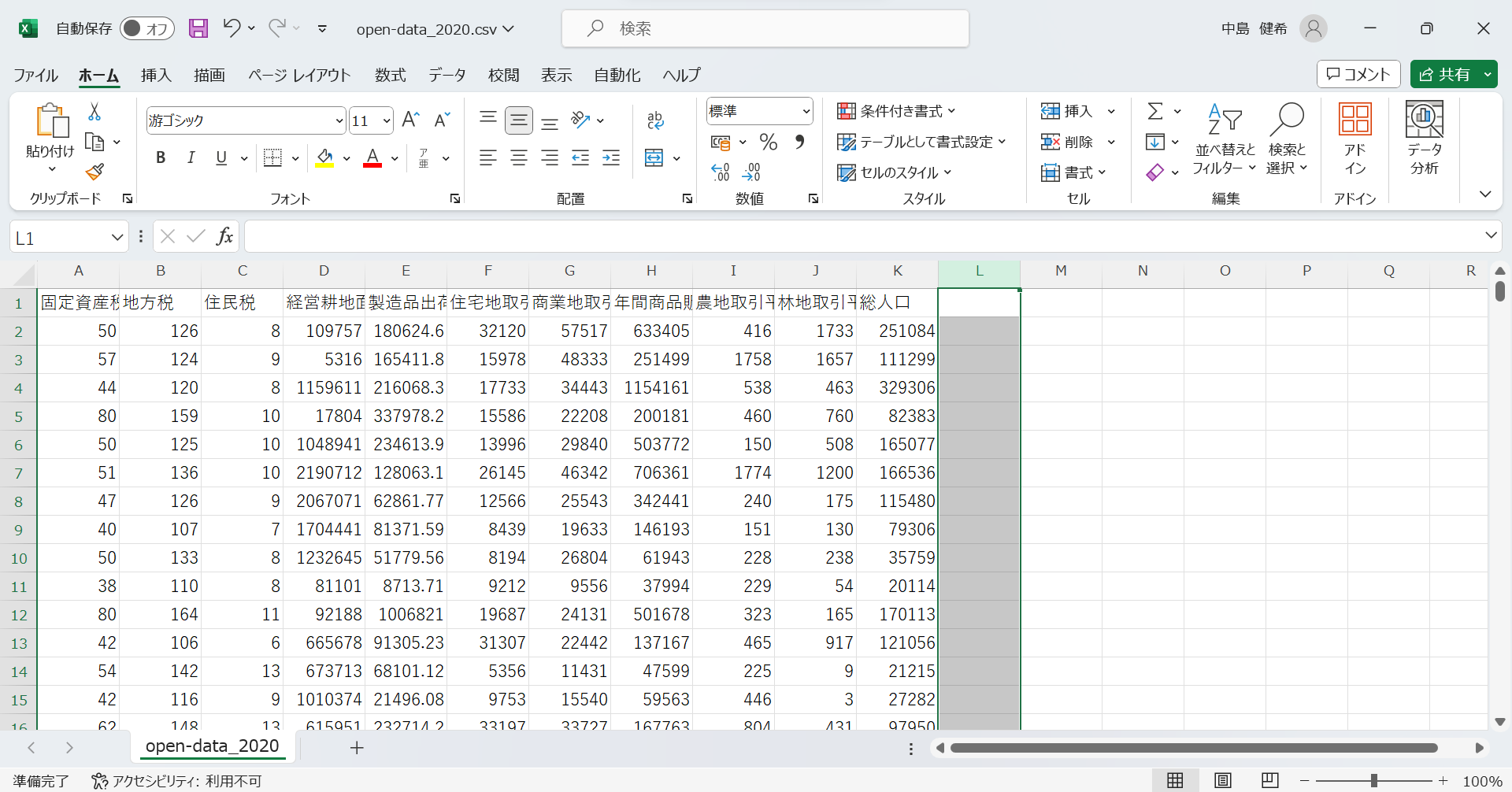The height and width of the screenshot is (792, 1512).
Task: Open the データ ribbon tab
Action: [447, 75]
